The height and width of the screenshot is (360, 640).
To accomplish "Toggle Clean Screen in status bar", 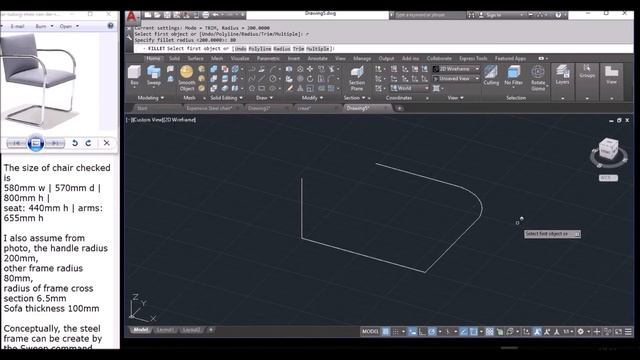I will [618, 331].
